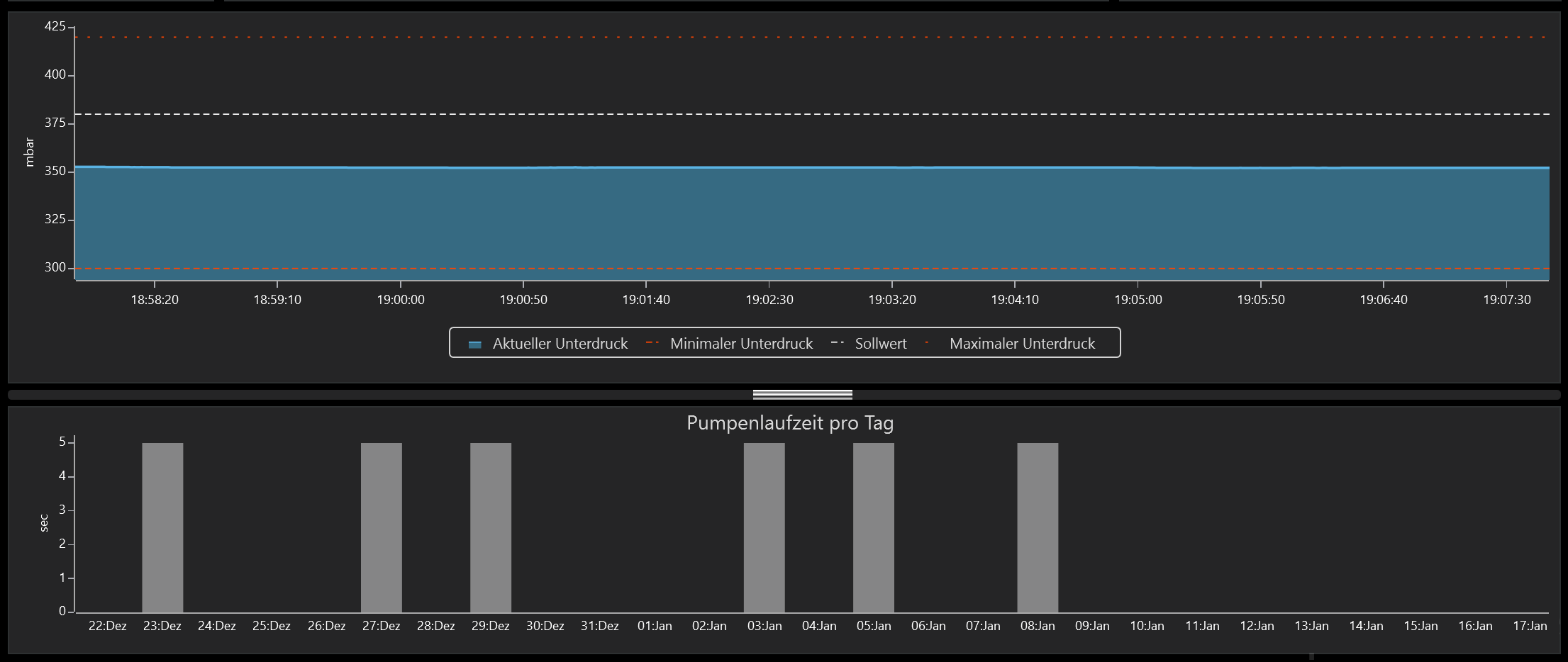Select the 27:Dez pump runtime bar
The image size is (1568, 662).
point(382,527)
